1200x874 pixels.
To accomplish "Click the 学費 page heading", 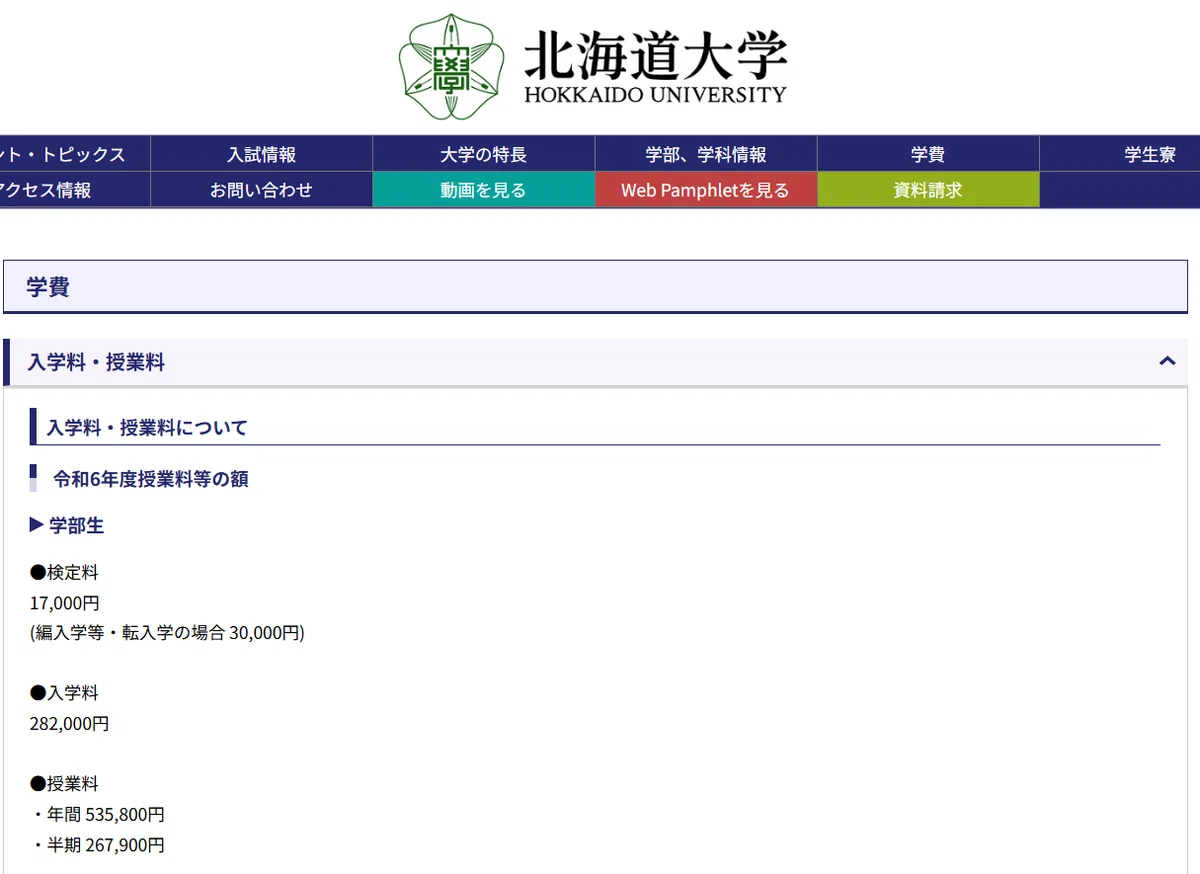I will pos(48,287).
